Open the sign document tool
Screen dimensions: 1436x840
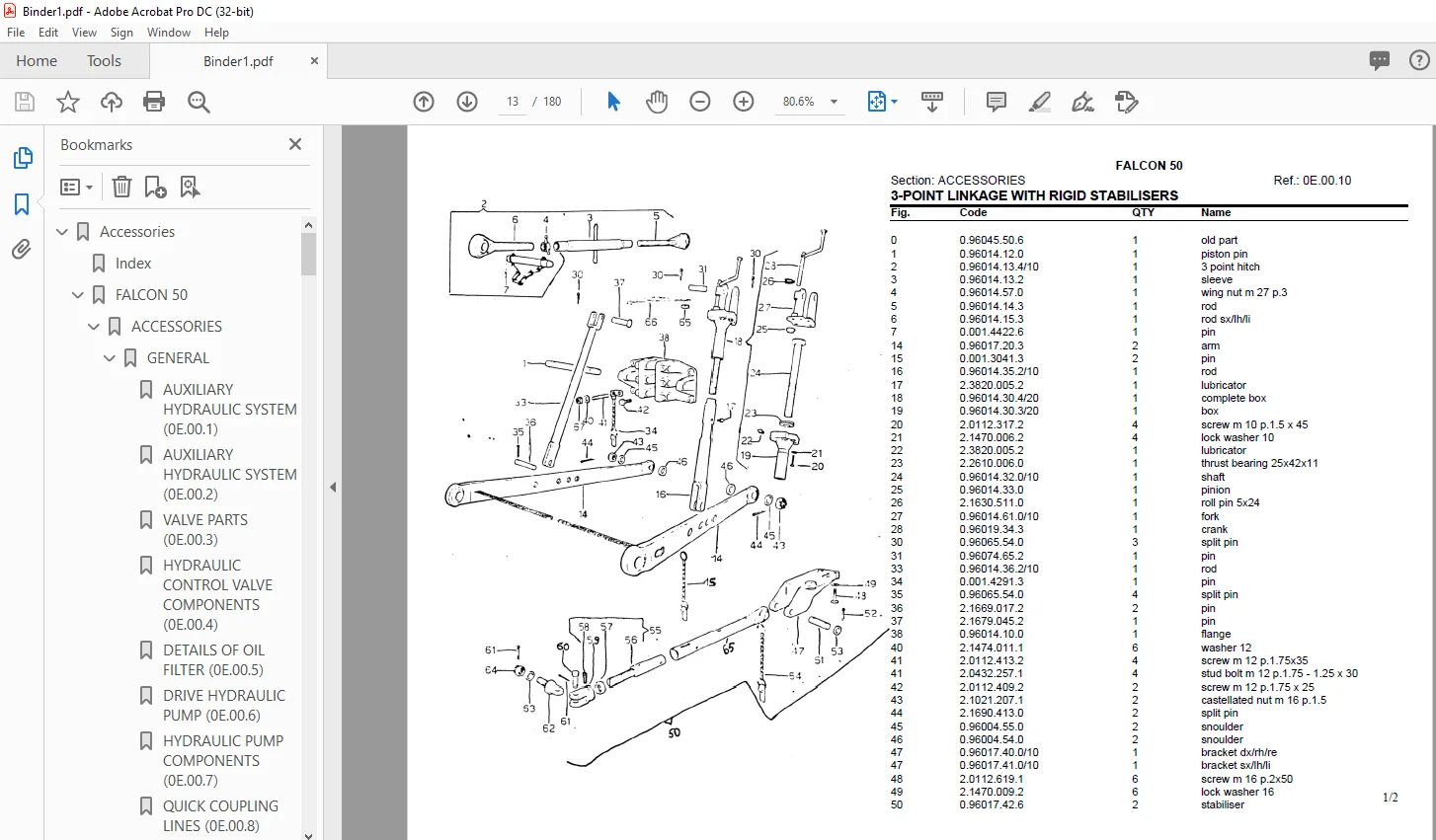(x=1083, y=102)
